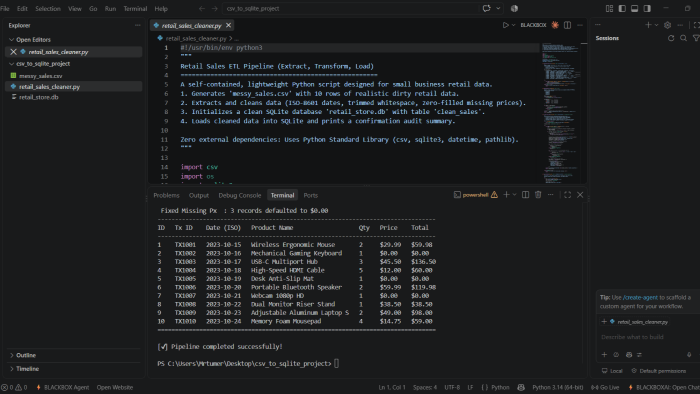Image resolution: width=700 pixels, height=394 pixels.
Task: Refresh the Sessions list
Action: point(671,38)
